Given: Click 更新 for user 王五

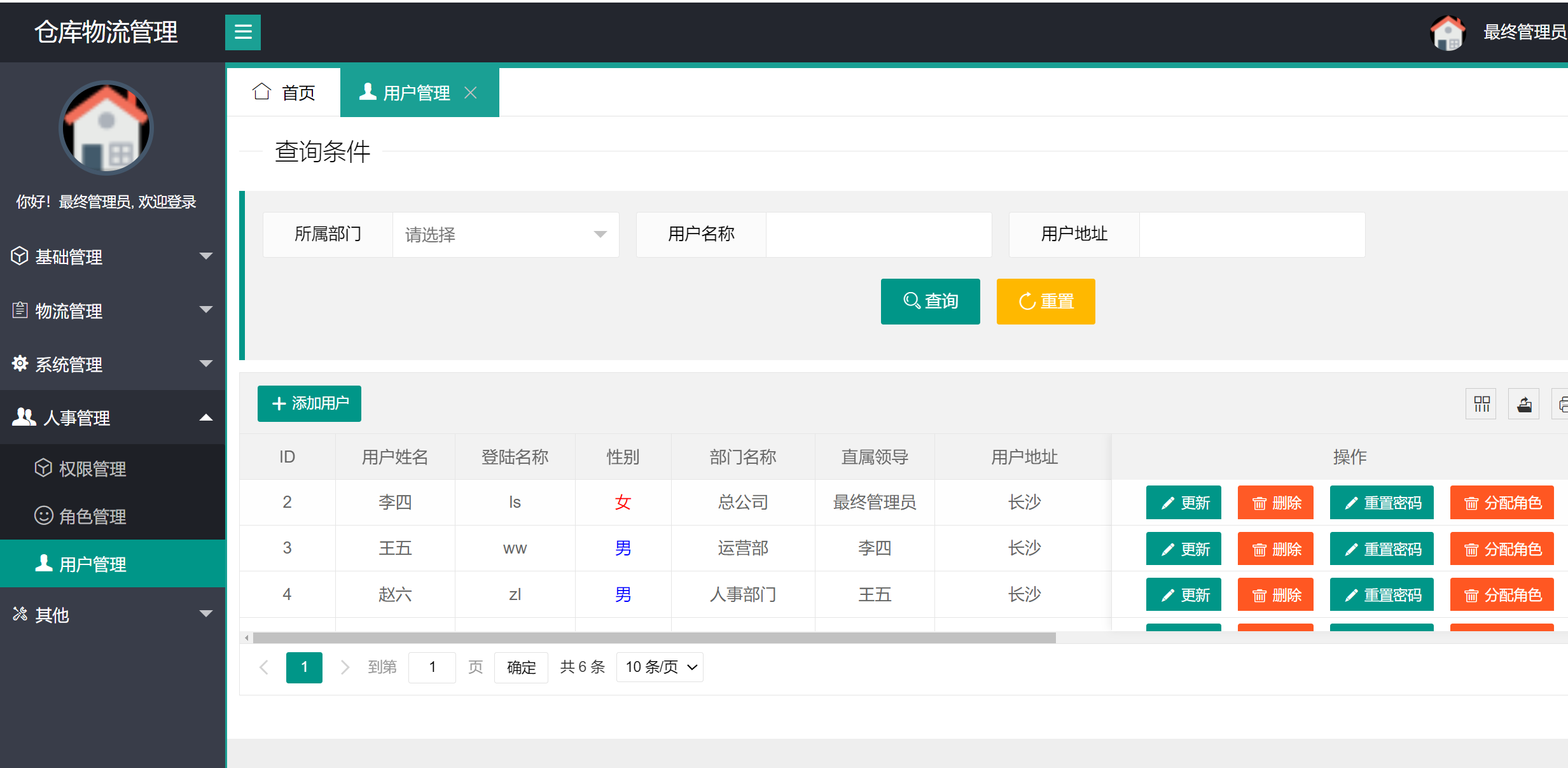Looking at the screenshot, I should (x=1184, y=548).
